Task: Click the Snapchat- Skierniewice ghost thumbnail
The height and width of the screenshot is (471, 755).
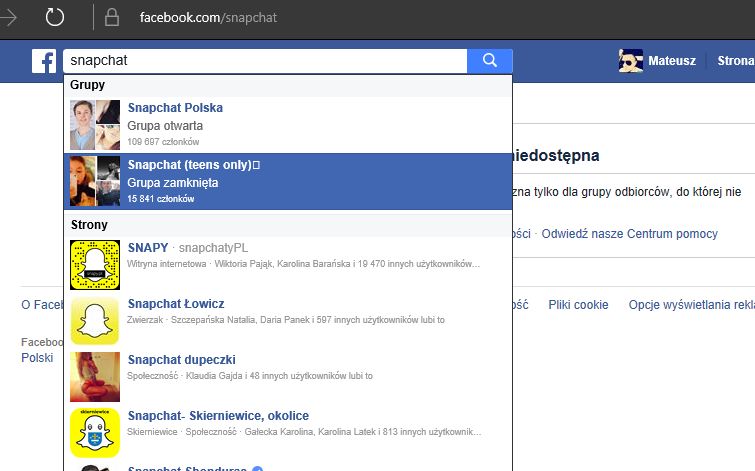Action: click(x=95, y=432)
